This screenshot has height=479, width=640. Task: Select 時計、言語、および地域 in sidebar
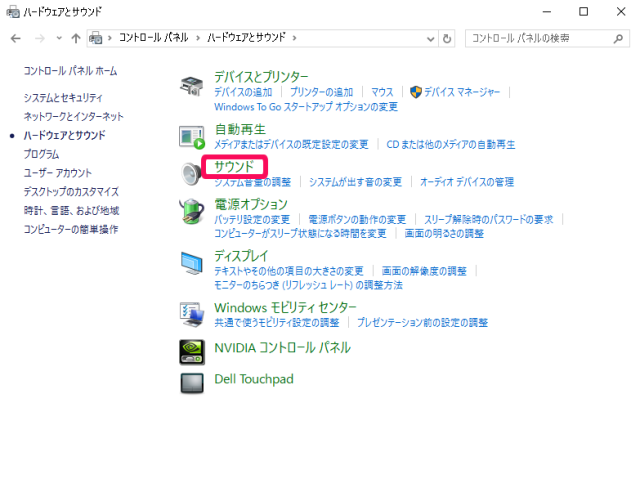pyautogui.click(x=71, y=211)
